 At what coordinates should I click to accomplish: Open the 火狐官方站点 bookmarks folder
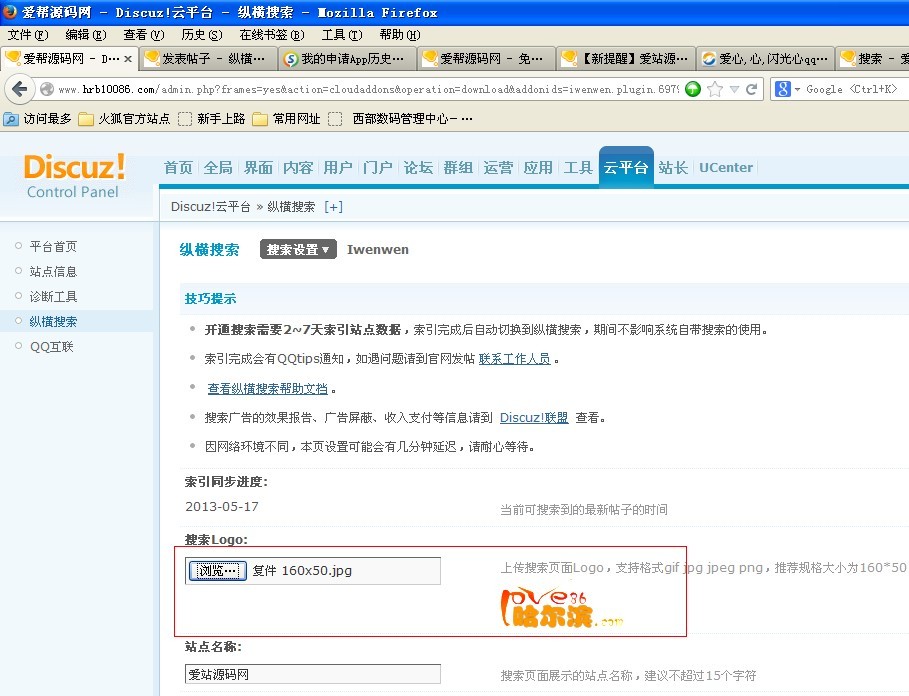coord(125,119)
